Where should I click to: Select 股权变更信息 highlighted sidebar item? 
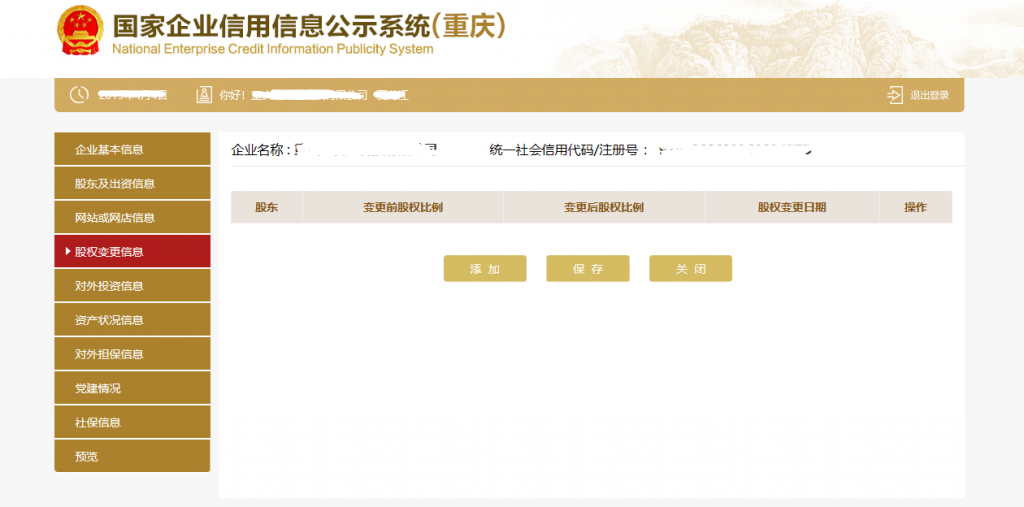pos(133,252)
